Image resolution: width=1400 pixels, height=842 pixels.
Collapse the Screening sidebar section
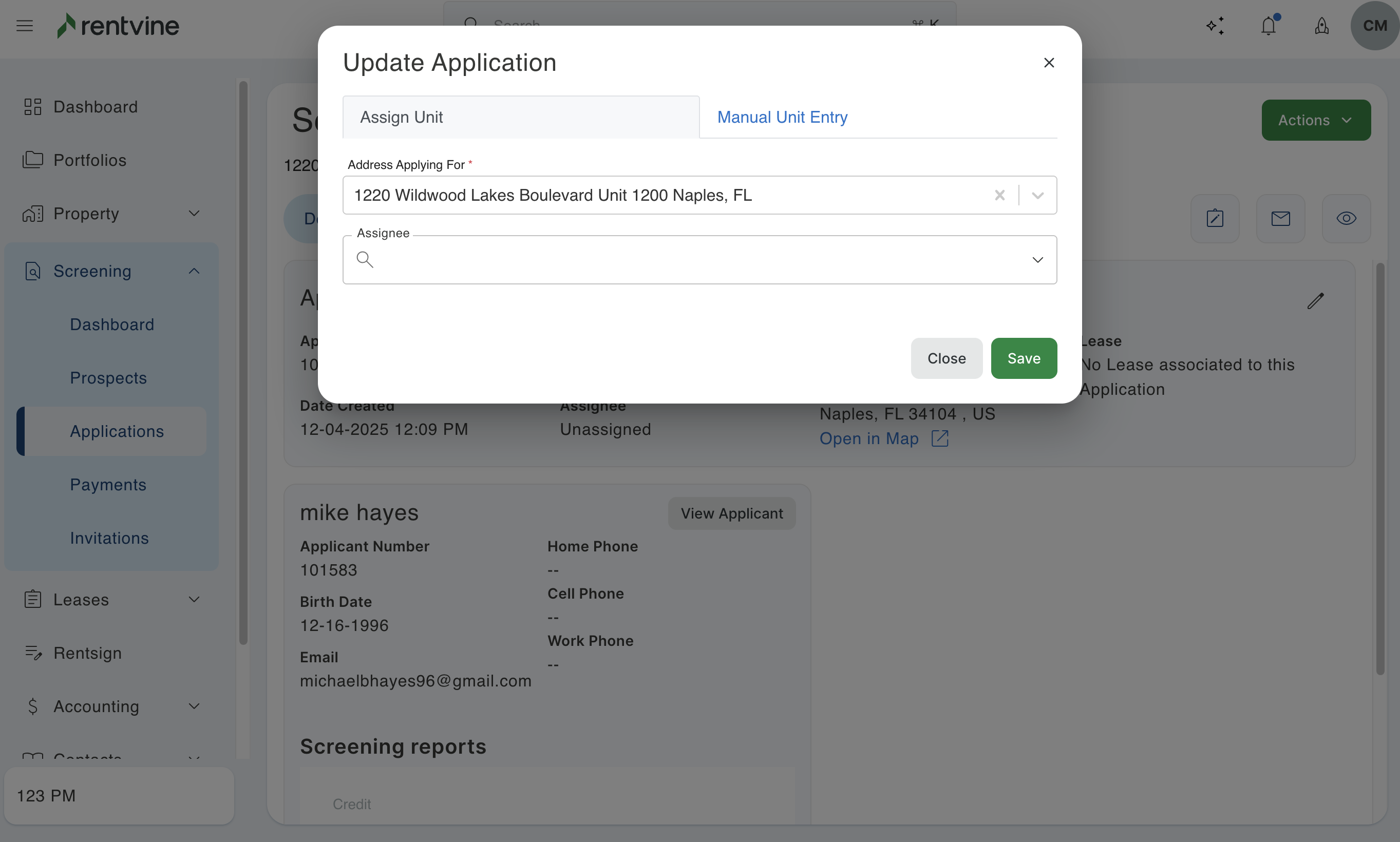point(194,271)
